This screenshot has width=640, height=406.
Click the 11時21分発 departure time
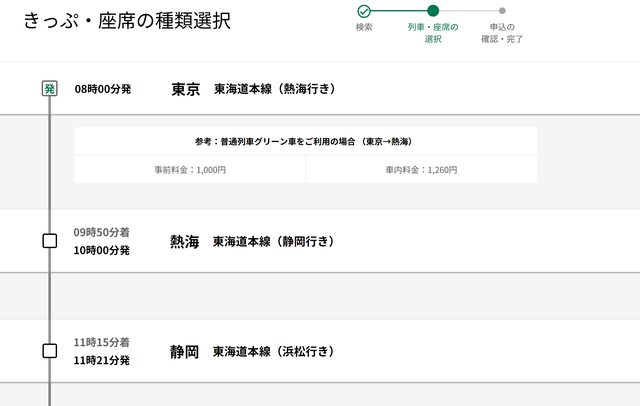(x=101, y=360)
